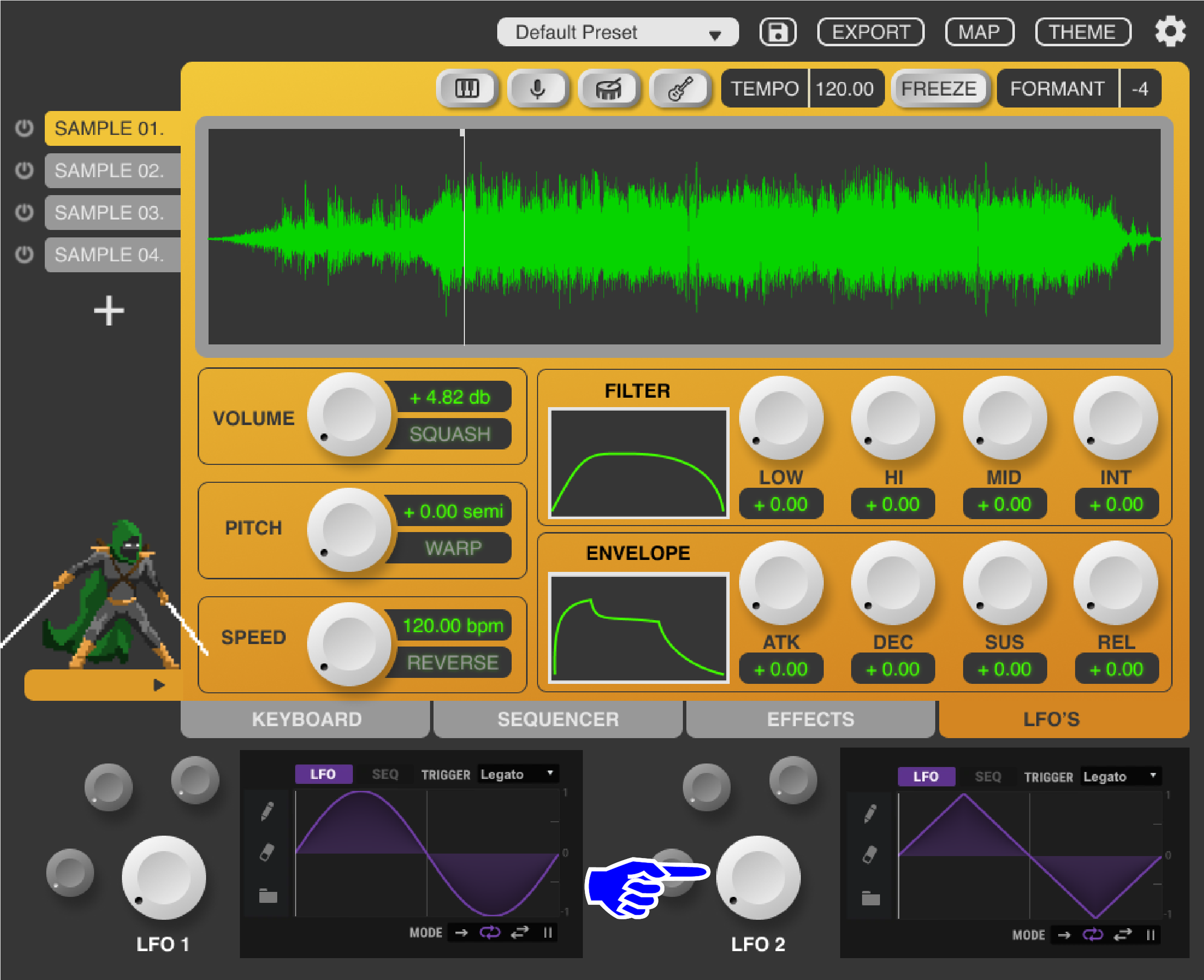Screen dimensions: 1204x980
Task: Set LFO 1 mode to ping-pong
Action: [520, 933]
